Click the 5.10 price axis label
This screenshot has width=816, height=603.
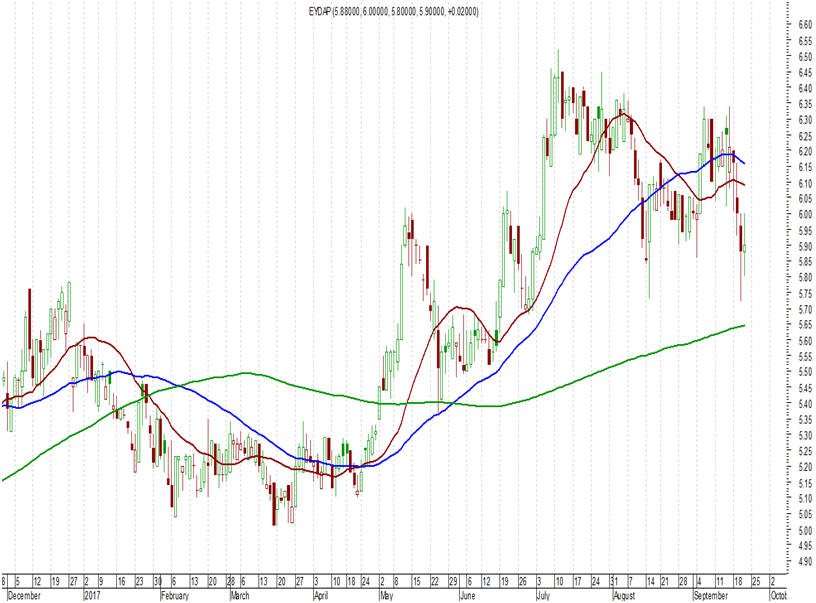(x=805, y=498)
